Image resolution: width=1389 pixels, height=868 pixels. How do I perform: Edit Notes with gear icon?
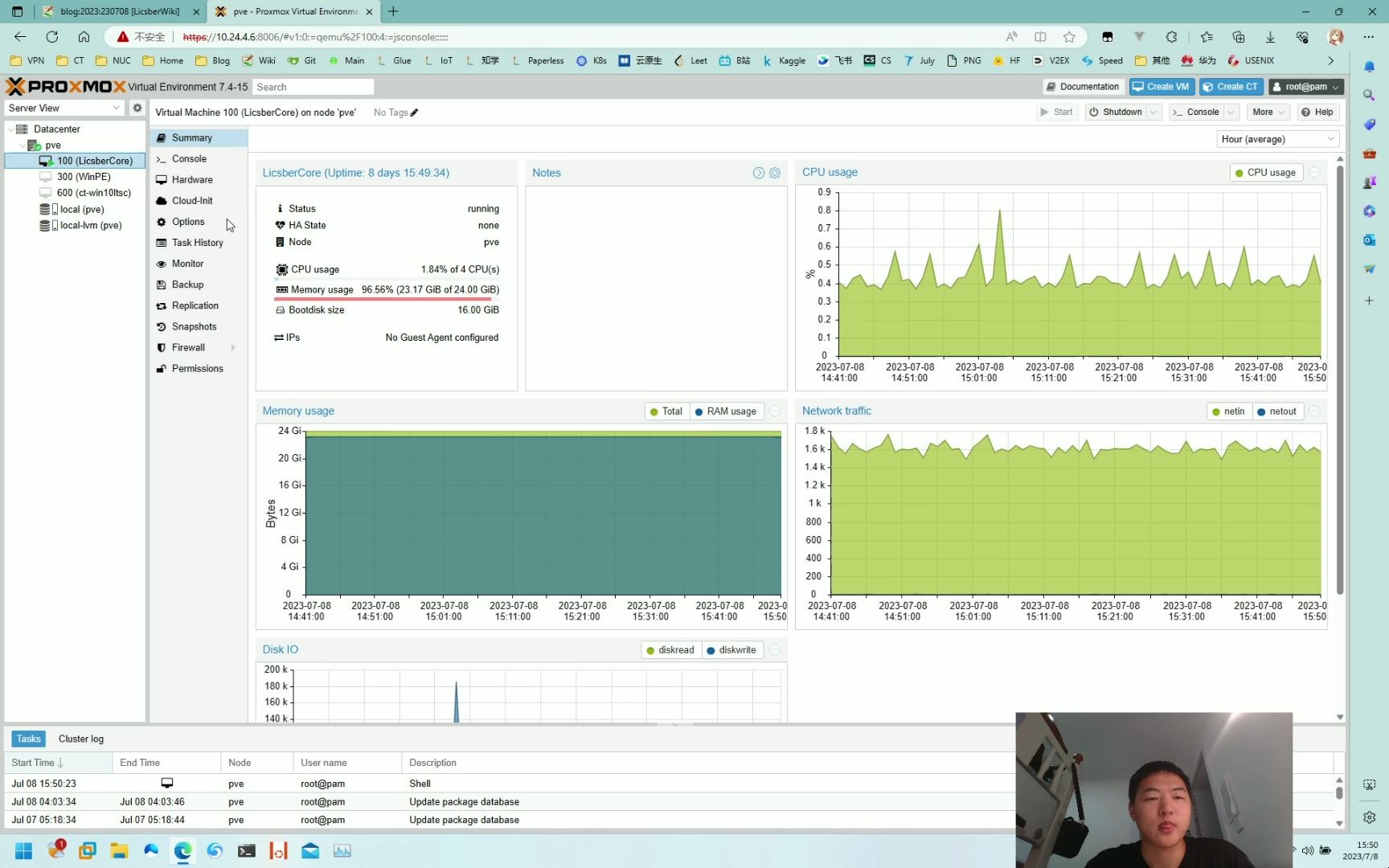(x=775, y=173)
